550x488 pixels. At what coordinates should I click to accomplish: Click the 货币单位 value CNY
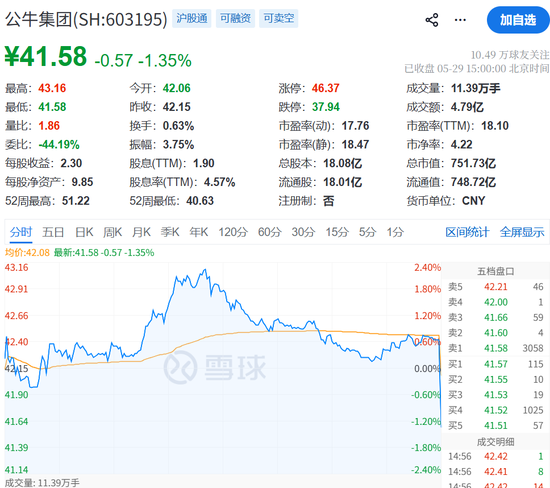click(474, 201)
